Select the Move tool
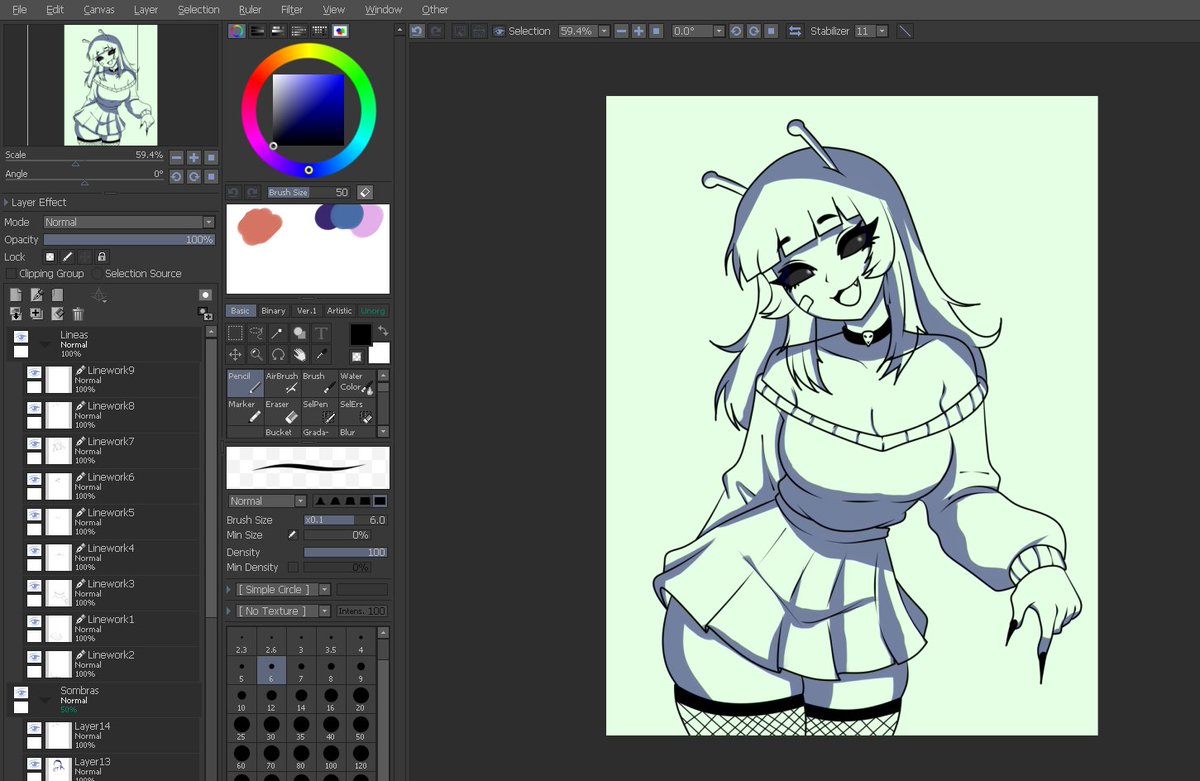Viewport: 1200px width, 781px height. [235, 354]
